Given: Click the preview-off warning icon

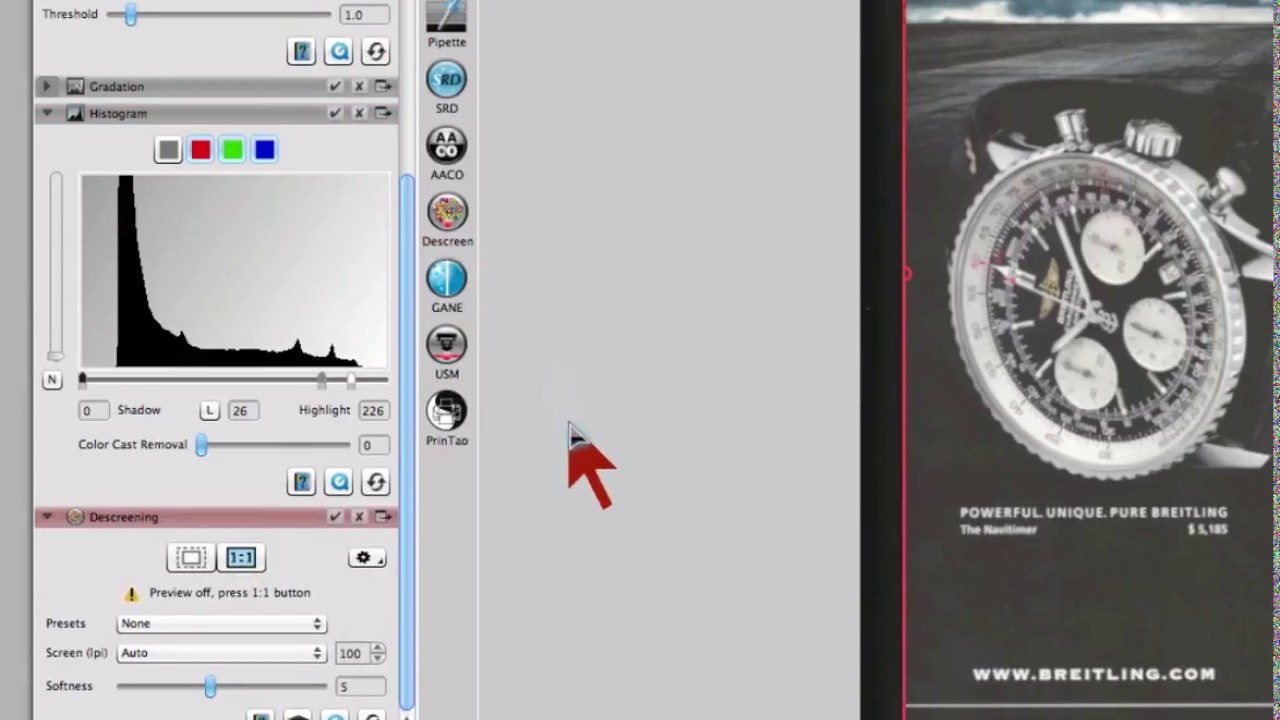Looking at the screenshot, I should [131, 593].
